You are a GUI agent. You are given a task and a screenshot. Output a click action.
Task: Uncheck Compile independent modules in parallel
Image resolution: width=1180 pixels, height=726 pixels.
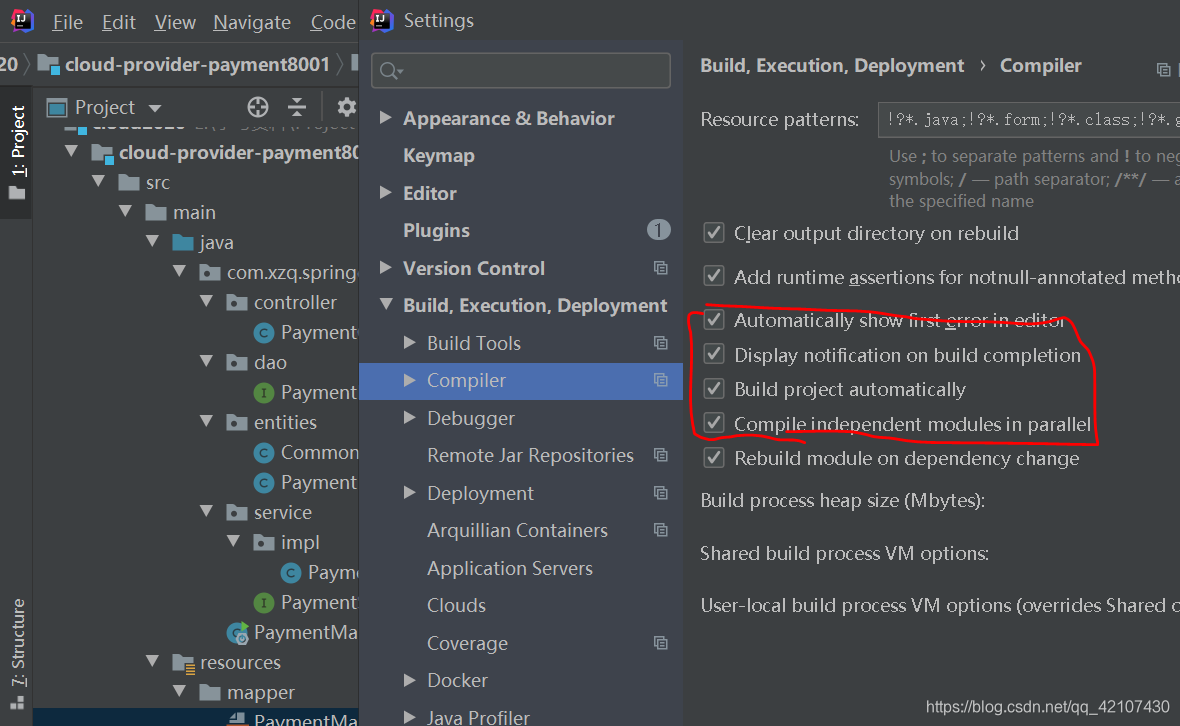[x=714, y=424]
